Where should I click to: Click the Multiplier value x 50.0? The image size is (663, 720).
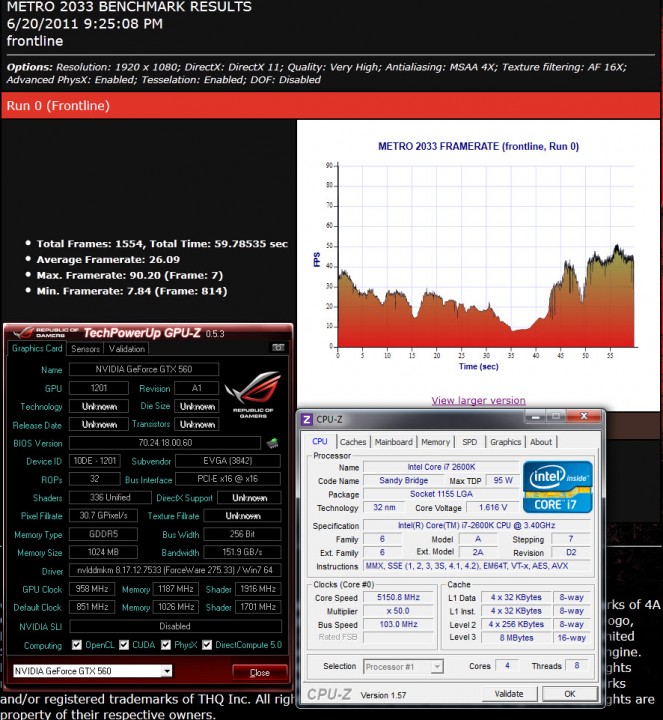[398, 611]
